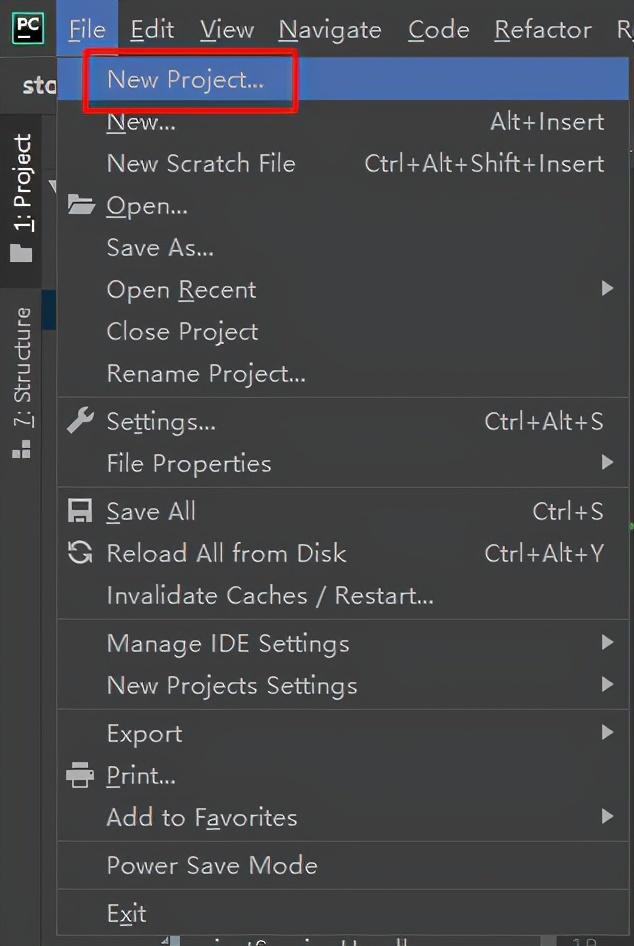Expand the Open Recent submenu arrow
The width and height of the screenshot is (634, 946).
pyautogui.click(x=607, y=289)
